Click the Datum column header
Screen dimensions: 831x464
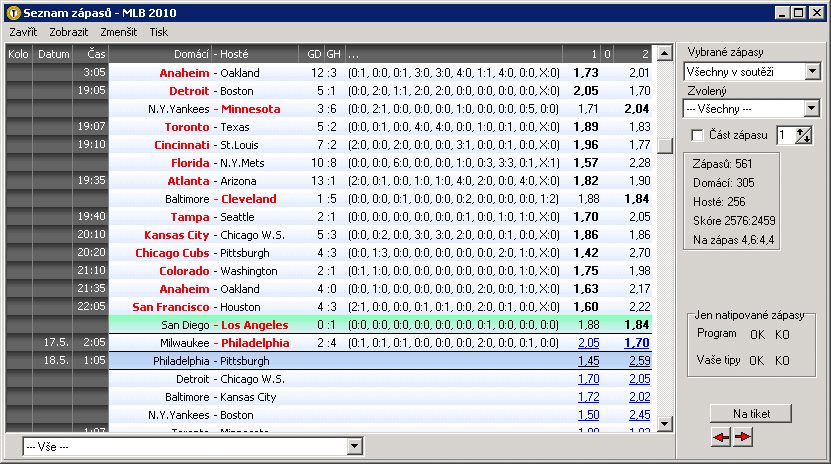pyautogui.click(x=53, y=54)
